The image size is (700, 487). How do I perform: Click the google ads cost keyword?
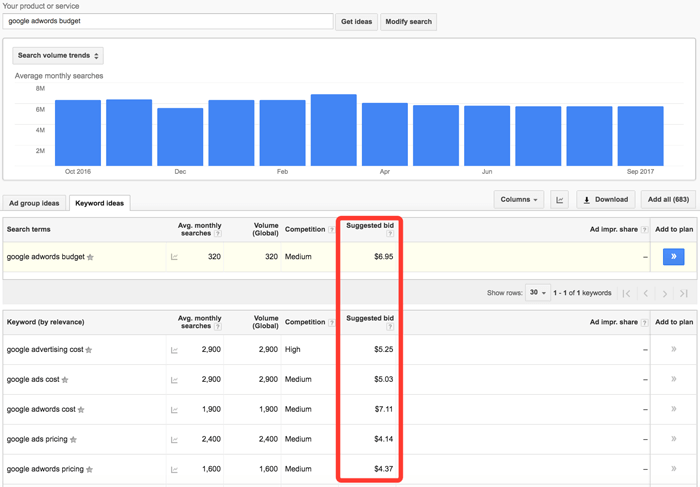(x=33, y=379)
